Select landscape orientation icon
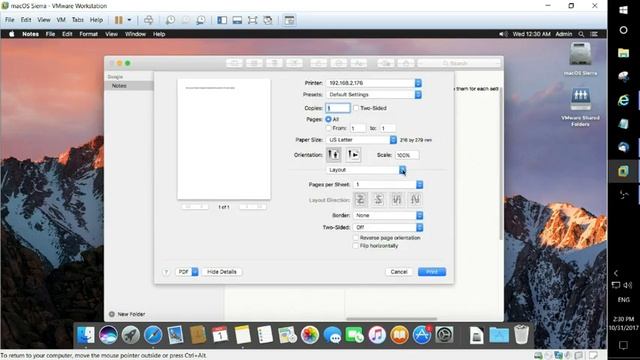 pyautogui.click(x=353, y=155)
